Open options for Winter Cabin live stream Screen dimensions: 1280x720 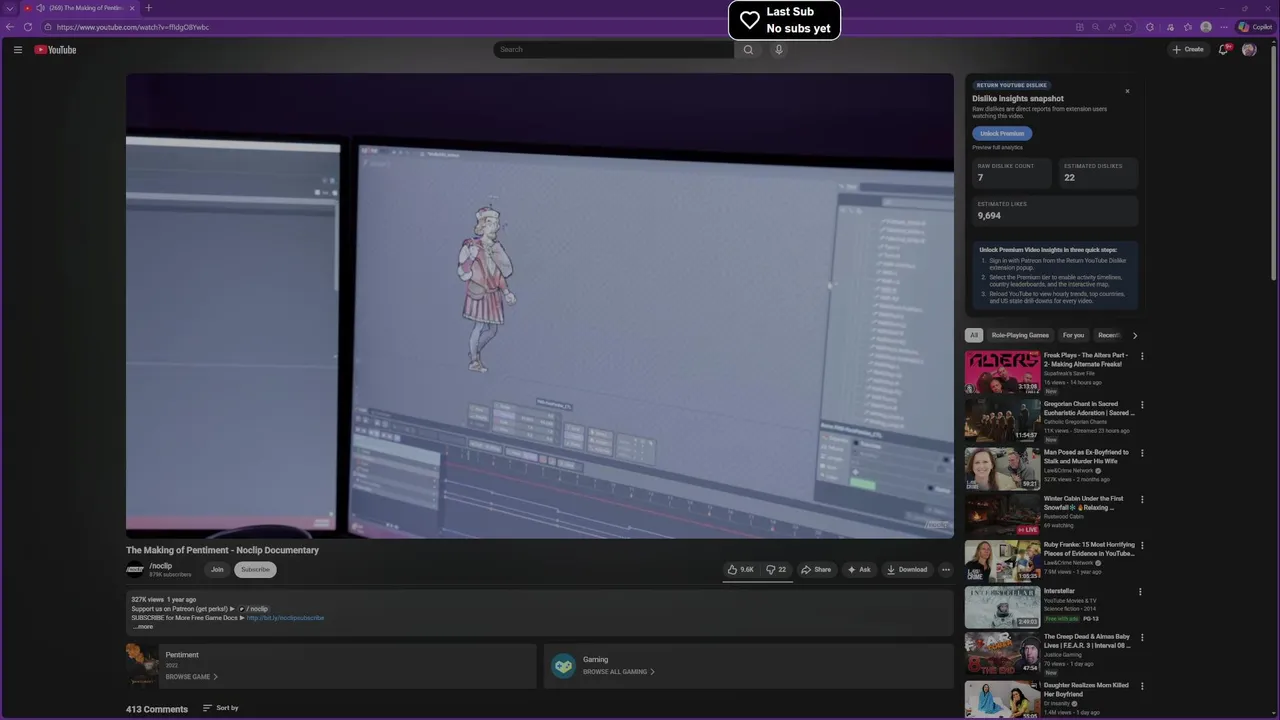pyautogui.click(x=1142, y=499)
